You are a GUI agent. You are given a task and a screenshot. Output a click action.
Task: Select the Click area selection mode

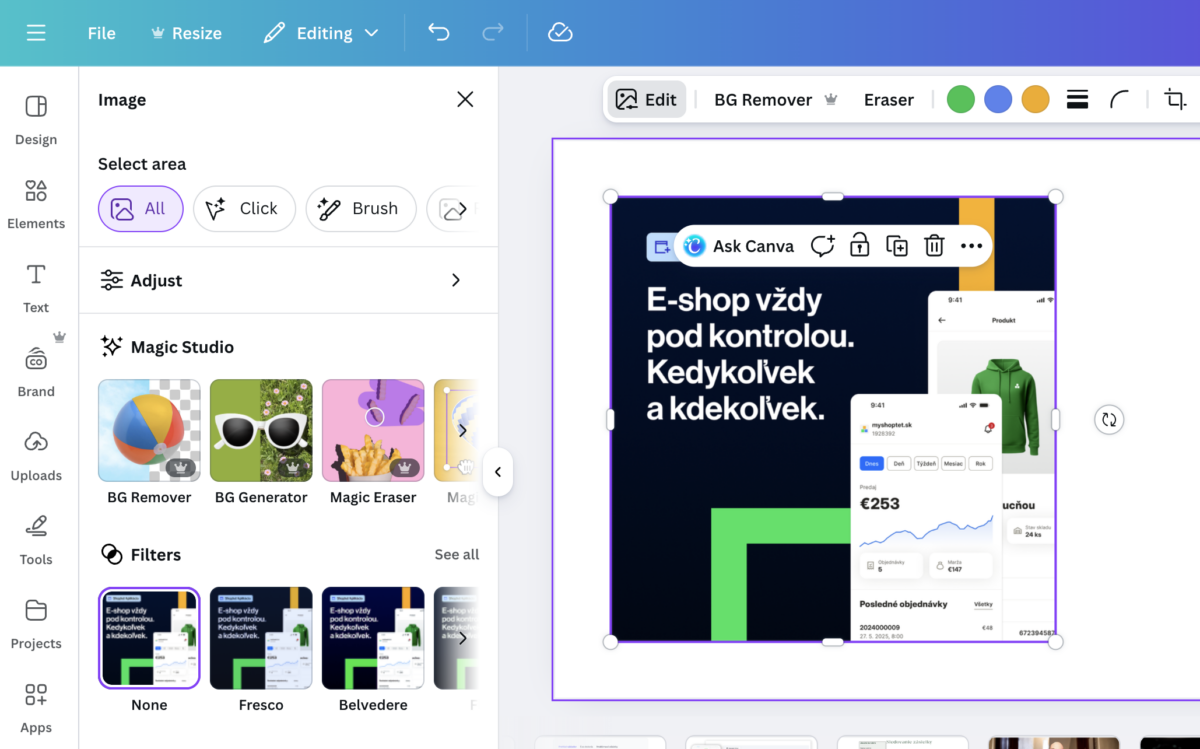click(244, 209)
